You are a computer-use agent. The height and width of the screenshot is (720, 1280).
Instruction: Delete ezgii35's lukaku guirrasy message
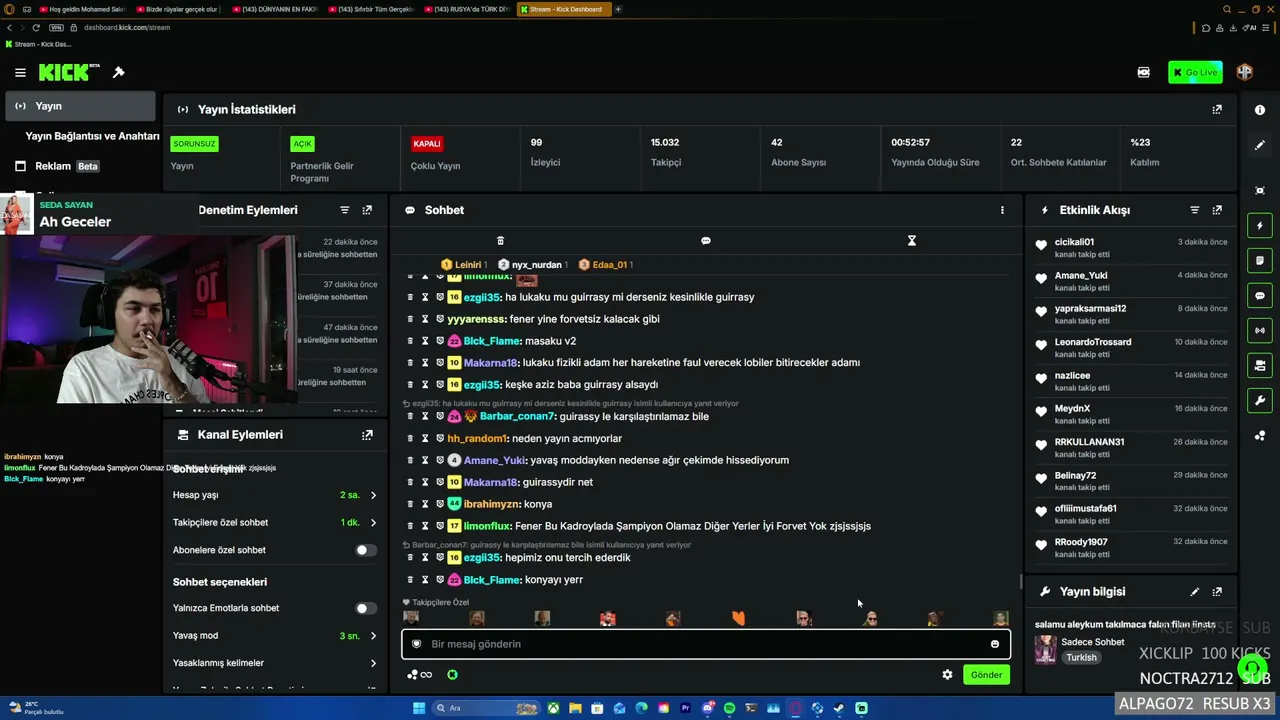410,297
